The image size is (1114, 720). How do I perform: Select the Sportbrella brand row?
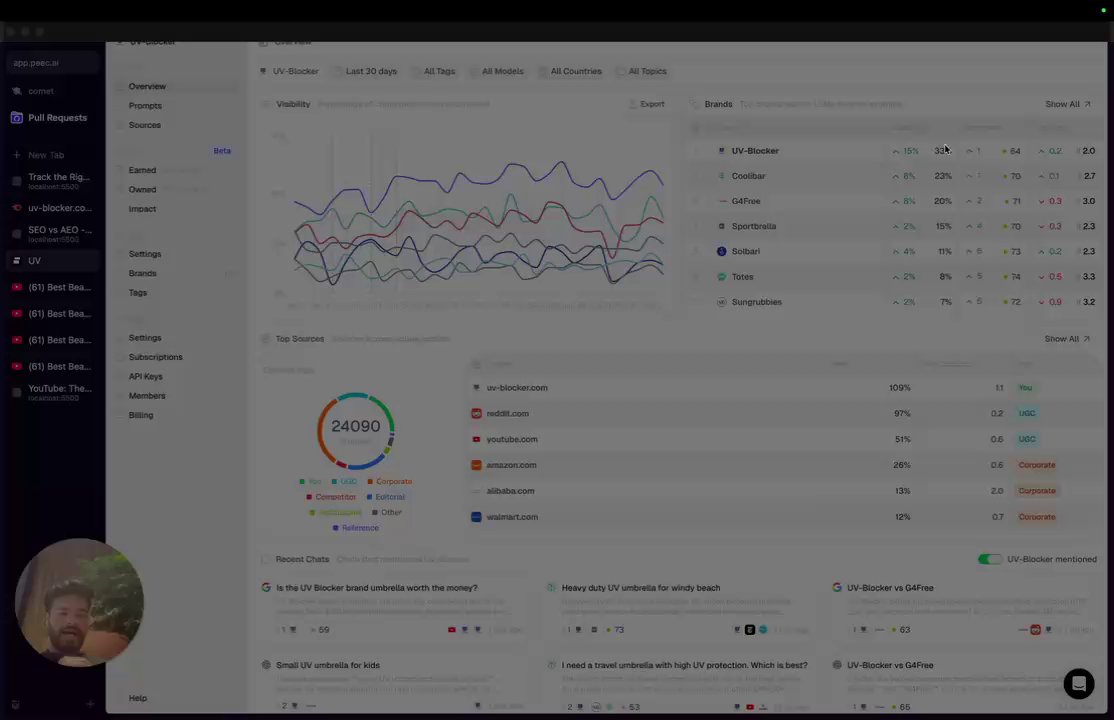[894, 226]
